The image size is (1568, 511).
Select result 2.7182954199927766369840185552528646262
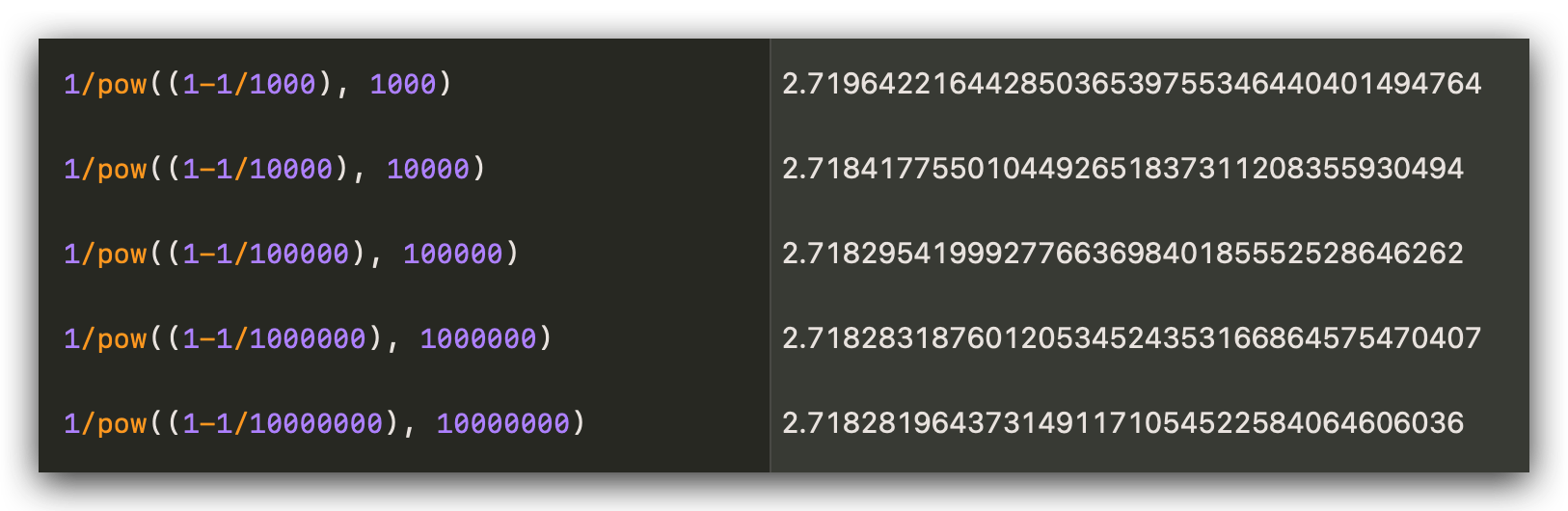pyautogui.click(x=1122, y=254)
